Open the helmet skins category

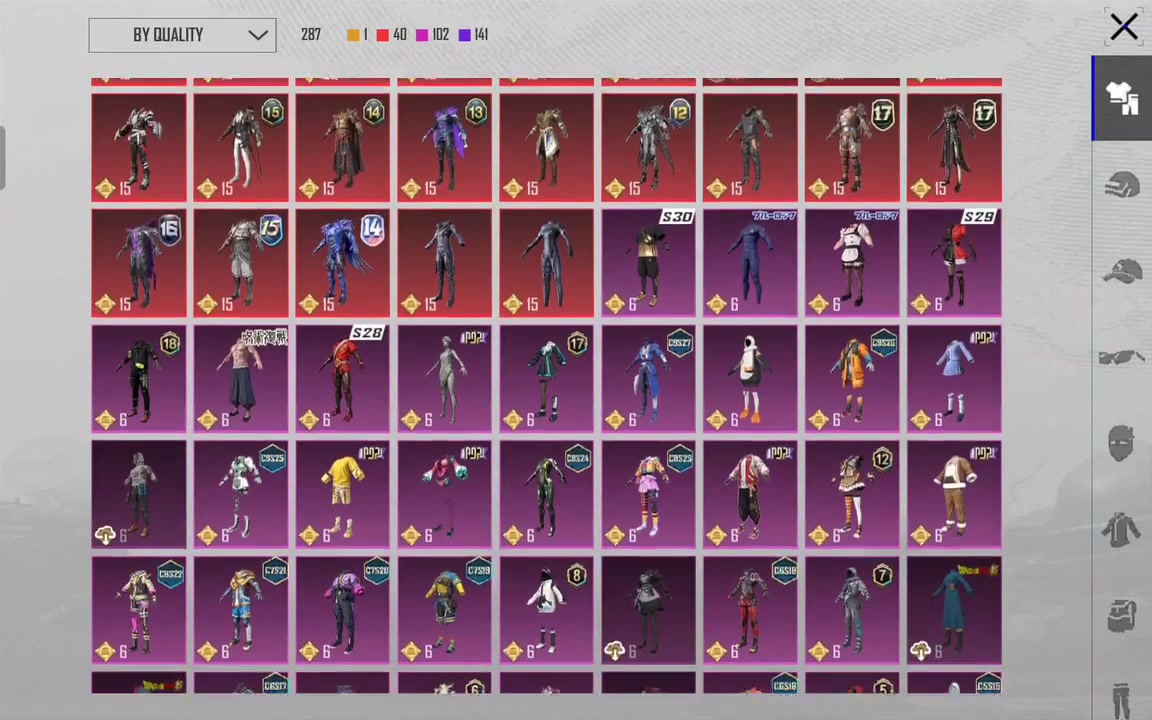coord(1122,184)
